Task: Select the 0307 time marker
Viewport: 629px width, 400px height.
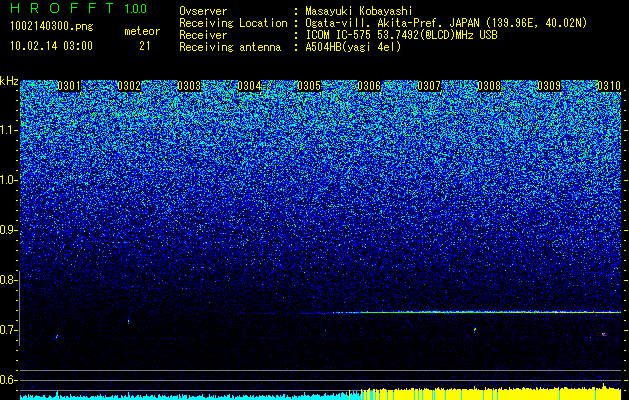Action: point(429,86)
